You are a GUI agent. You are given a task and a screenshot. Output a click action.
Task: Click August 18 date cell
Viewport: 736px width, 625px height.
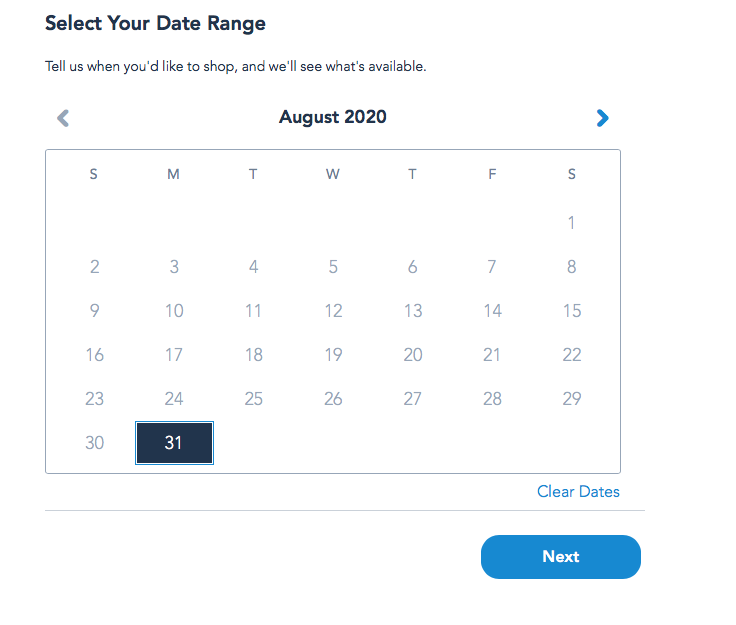pyautogui.click(x=253, y=355)
